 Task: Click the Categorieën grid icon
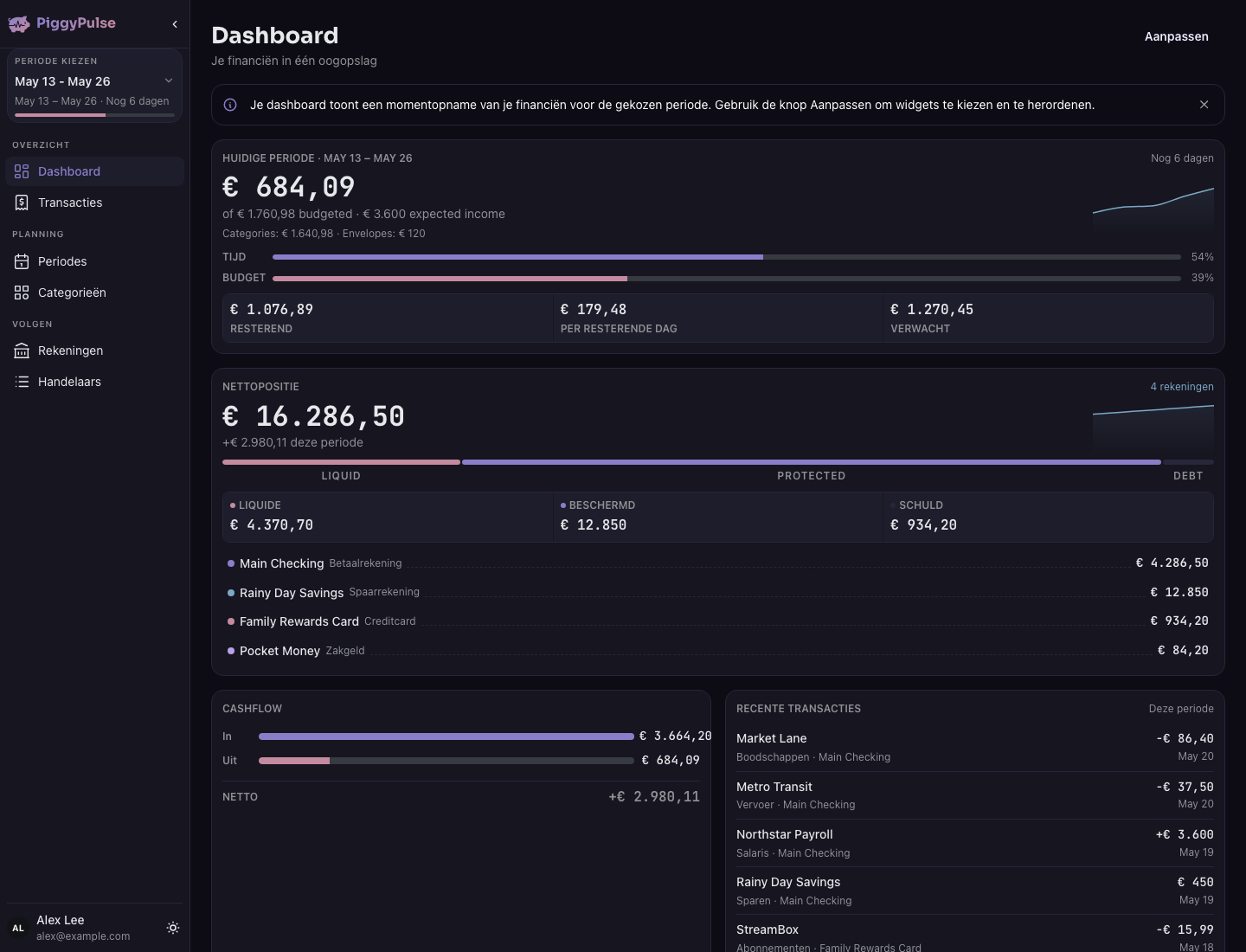[x=22, y=293]
